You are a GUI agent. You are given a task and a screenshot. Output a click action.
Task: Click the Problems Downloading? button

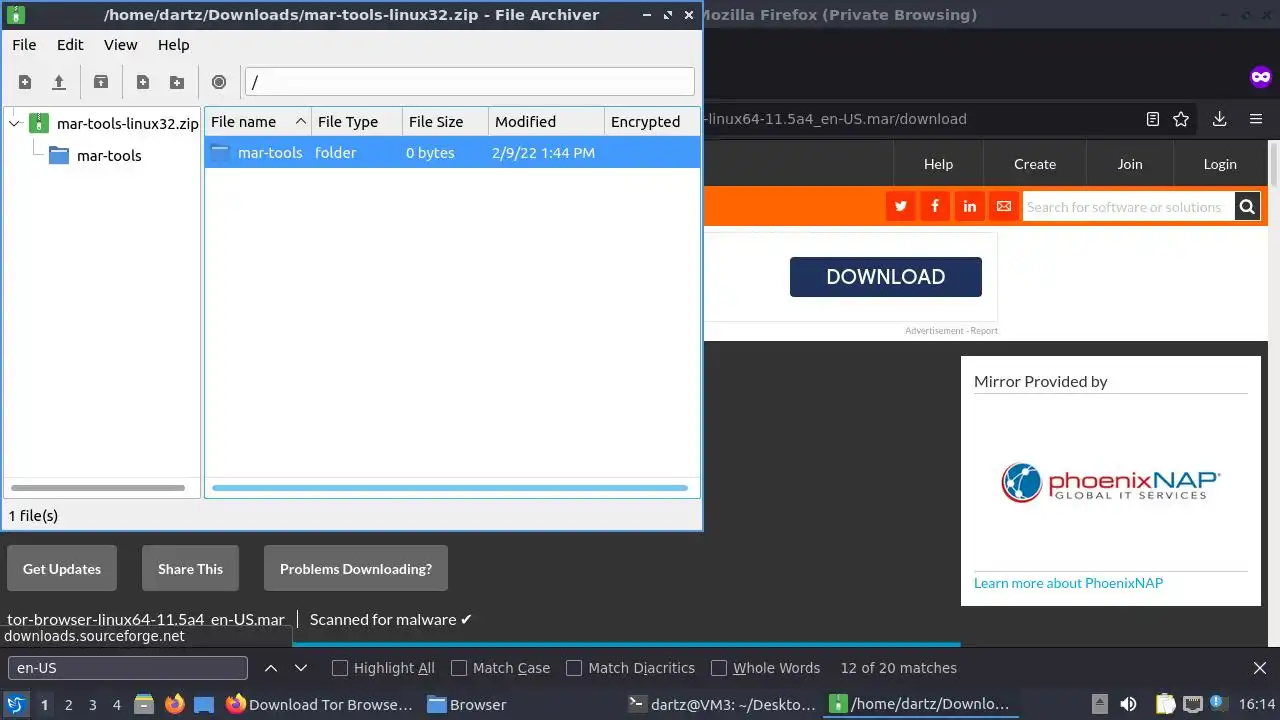[356, 568]
